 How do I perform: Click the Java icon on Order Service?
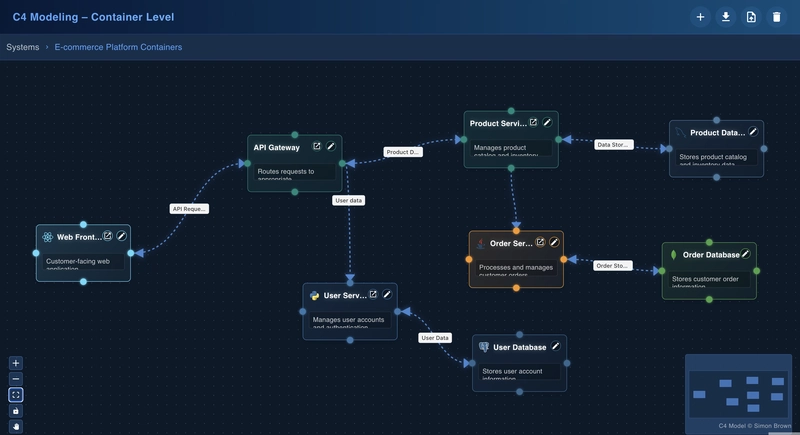pos(481,243)
